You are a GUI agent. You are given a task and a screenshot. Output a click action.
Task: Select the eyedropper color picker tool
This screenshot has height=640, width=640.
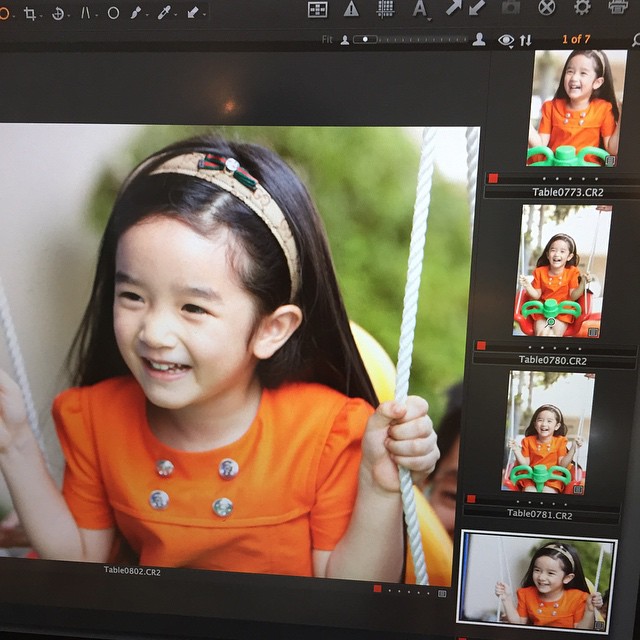pos(164,12)
